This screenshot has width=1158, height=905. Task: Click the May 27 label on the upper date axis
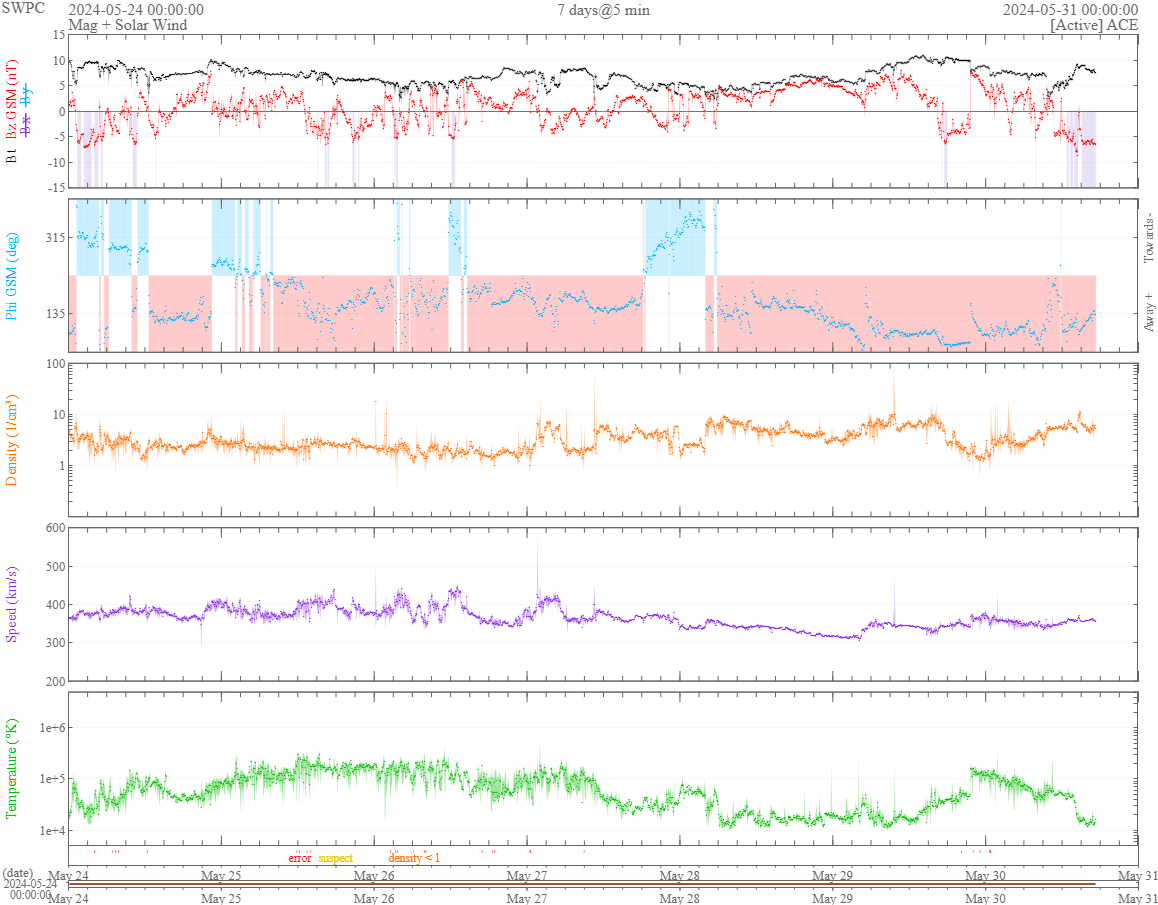click(x=527, y=876)
